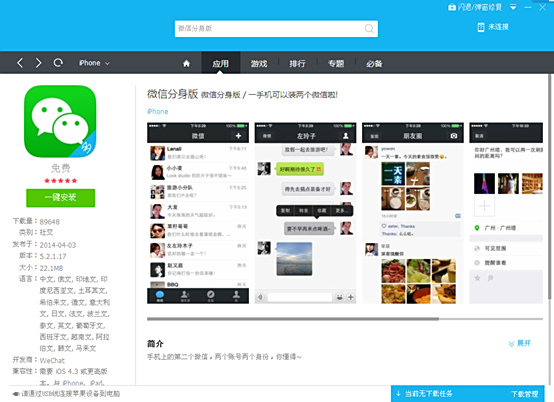
Task: Click the 闪退/弹窗修复 toolbox icon
Action: 452,7
